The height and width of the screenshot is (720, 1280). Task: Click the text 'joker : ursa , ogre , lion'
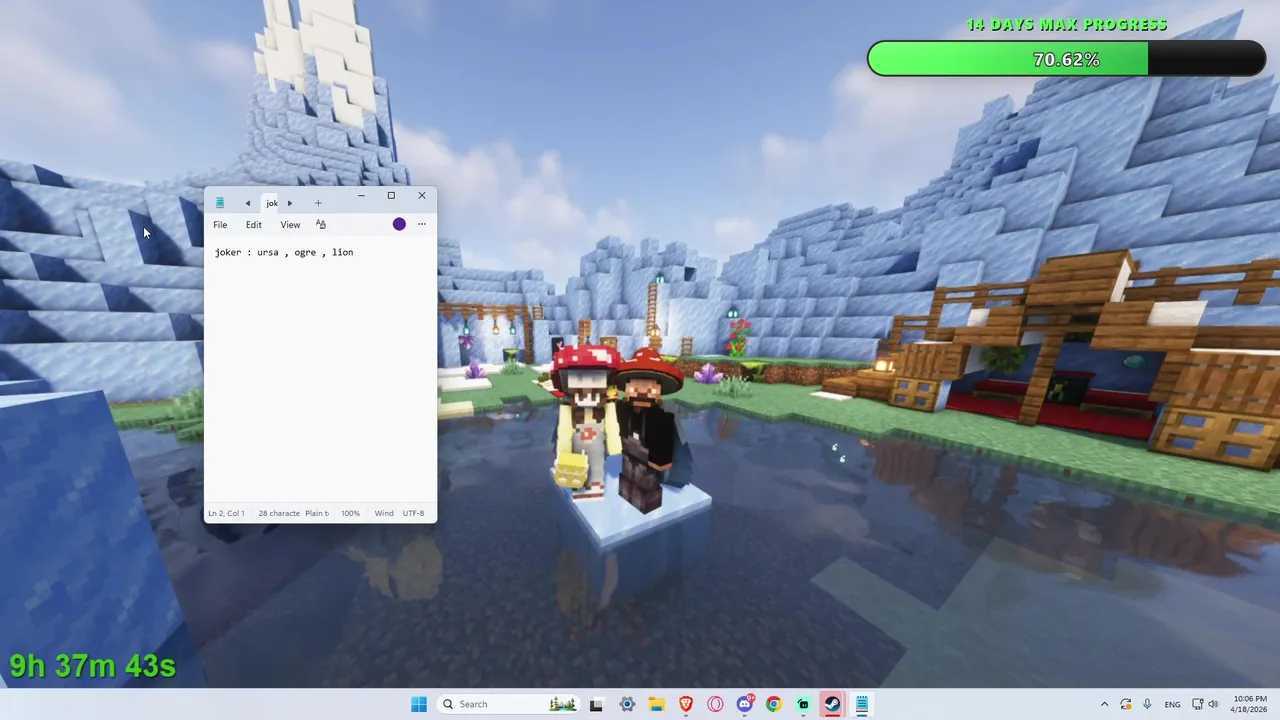pos(284,252)
